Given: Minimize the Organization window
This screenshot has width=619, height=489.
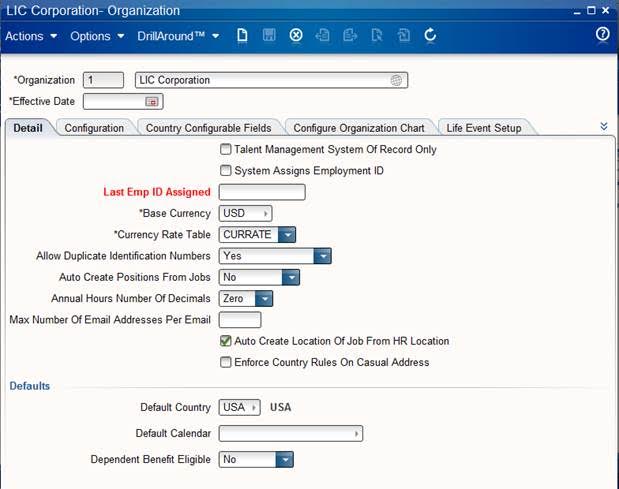Looking at the screenshot, I should [577, 11].
